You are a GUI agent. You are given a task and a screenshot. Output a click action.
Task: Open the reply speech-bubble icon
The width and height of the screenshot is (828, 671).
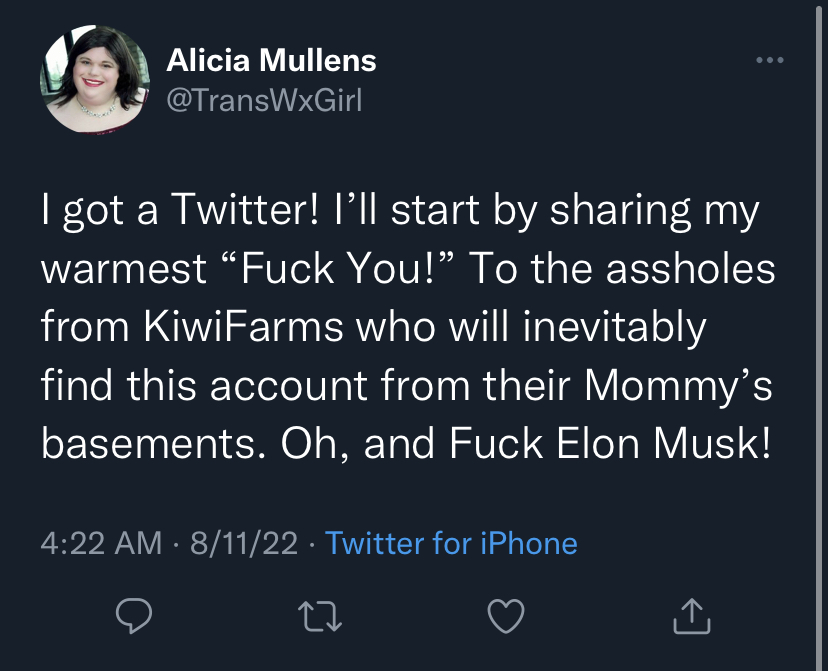pos(134,616)
